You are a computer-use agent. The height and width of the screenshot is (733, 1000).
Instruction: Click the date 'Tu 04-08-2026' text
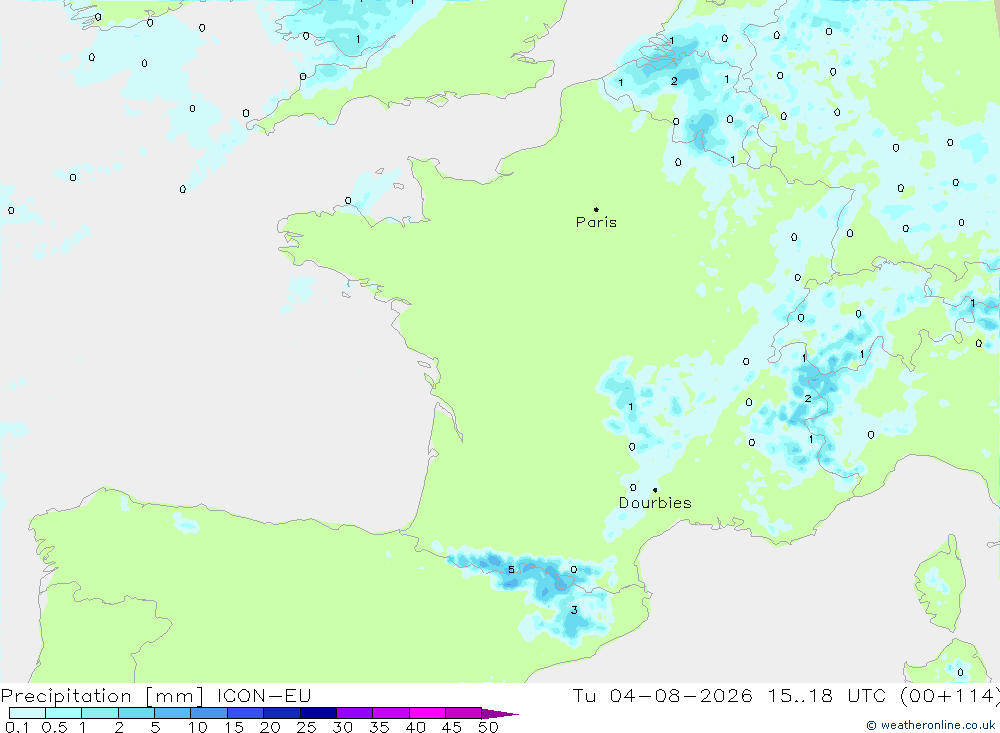[x=662, y=695]
